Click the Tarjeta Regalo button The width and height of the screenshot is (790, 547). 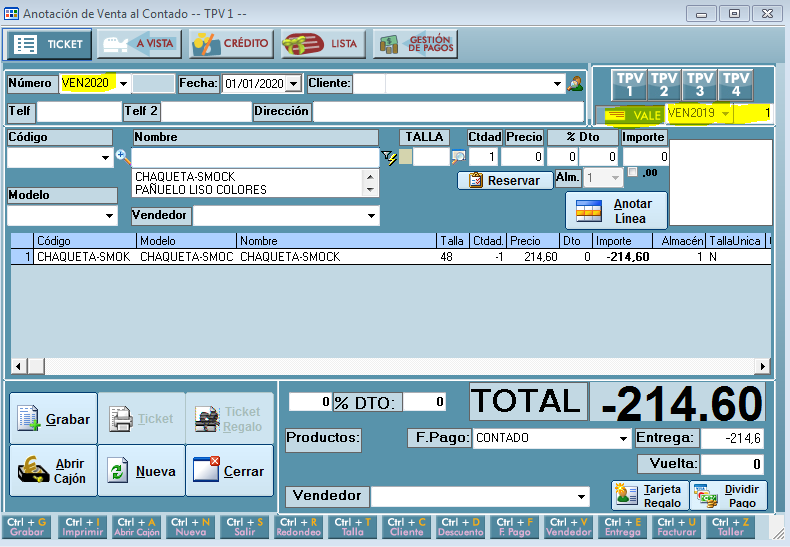(649, 496)
